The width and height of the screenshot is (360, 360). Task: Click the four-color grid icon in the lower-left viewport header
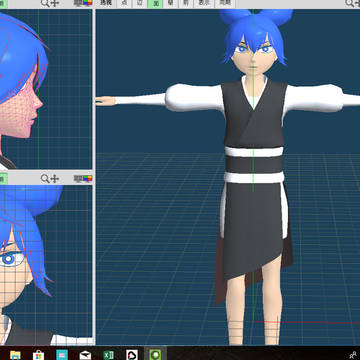pos(88,179)
